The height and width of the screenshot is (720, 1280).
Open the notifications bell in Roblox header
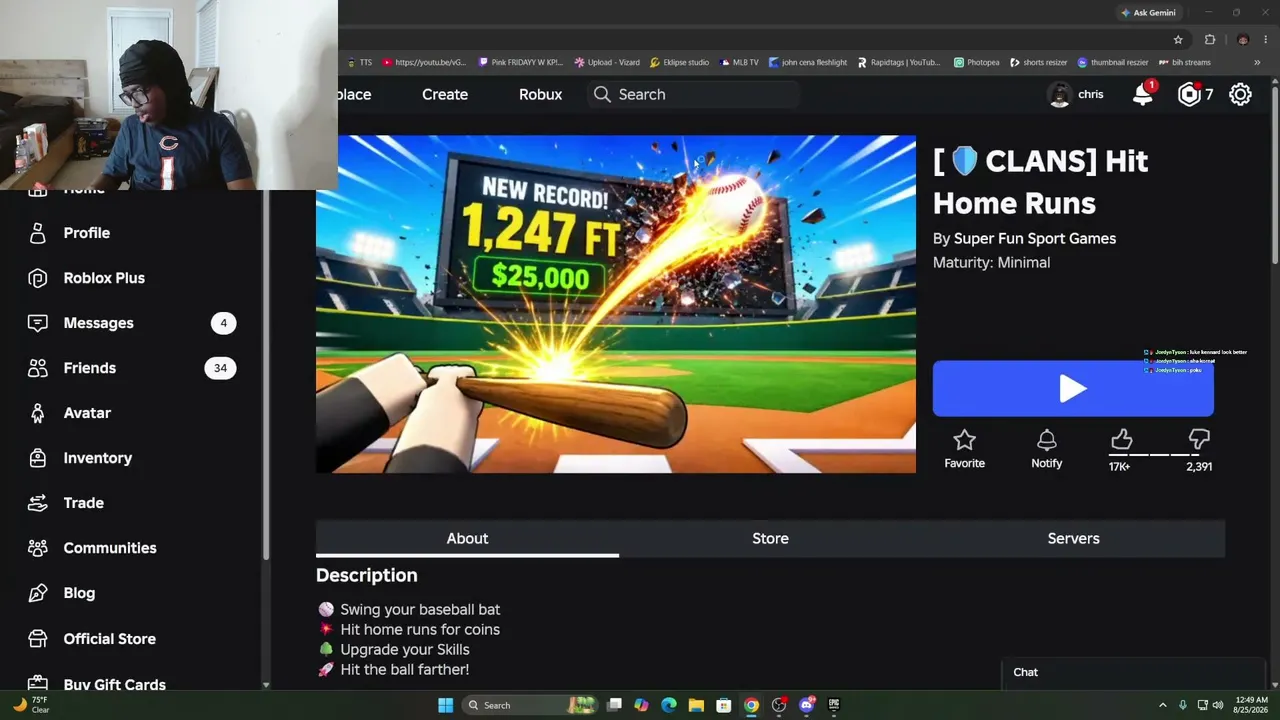click(x=1143, y=94)
